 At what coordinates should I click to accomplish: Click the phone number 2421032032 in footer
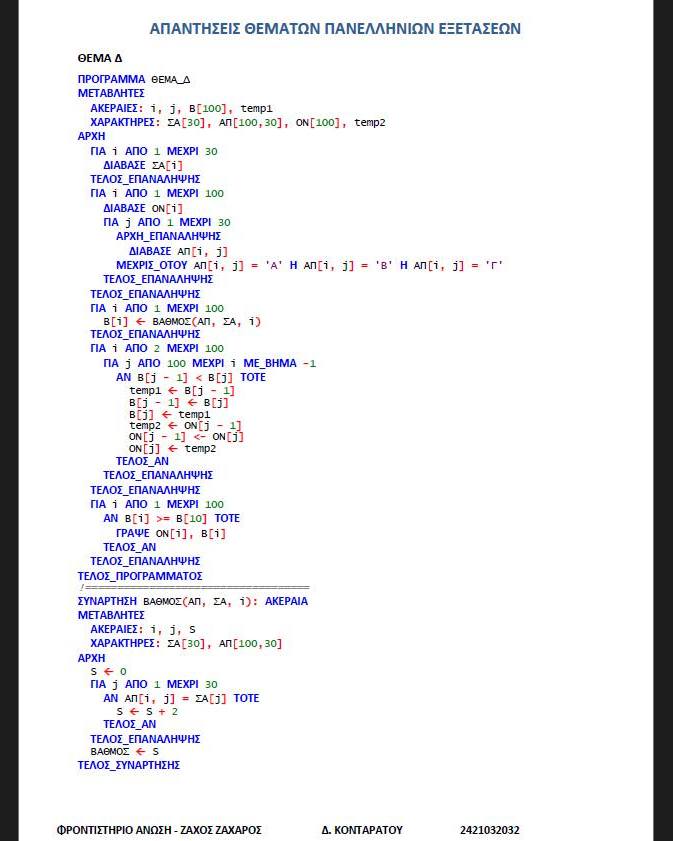(x=489, y=830)
